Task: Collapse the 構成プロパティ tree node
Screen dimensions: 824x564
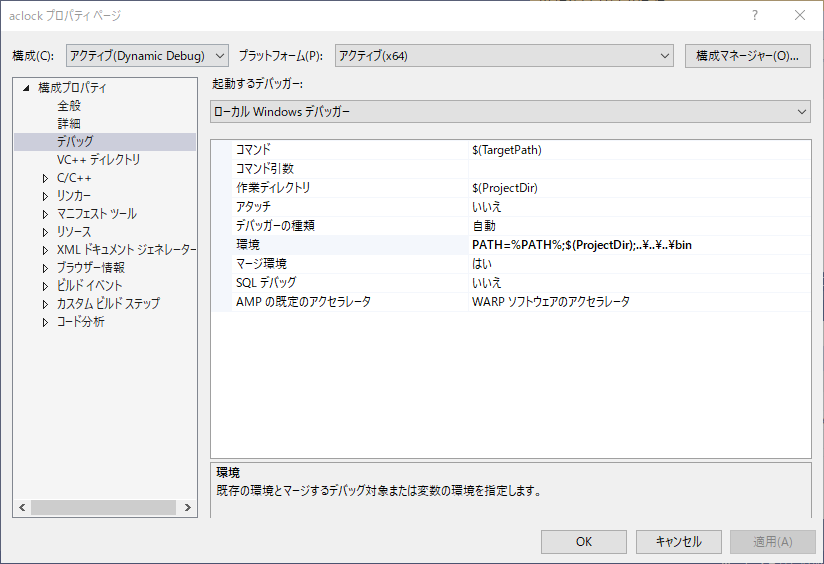Action: coord(27,88)
